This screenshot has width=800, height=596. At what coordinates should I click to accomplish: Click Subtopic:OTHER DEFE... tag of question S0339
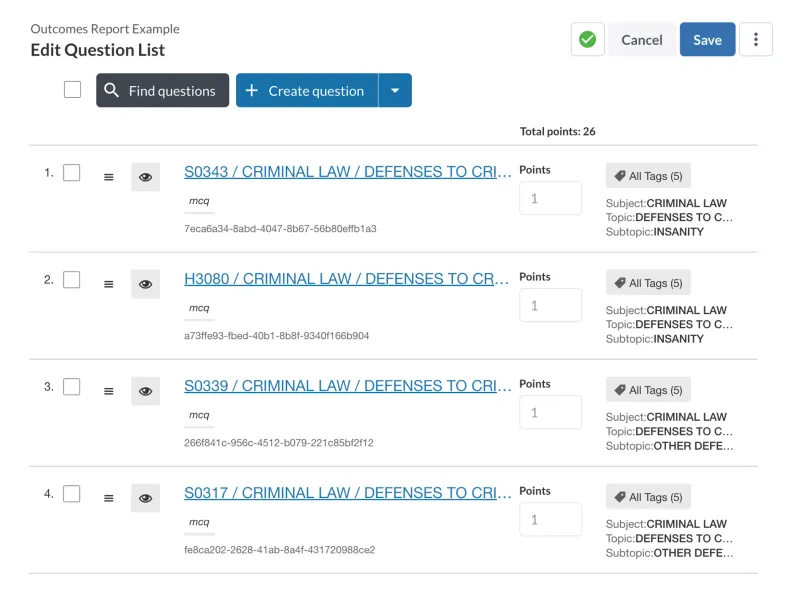[669, 446]
